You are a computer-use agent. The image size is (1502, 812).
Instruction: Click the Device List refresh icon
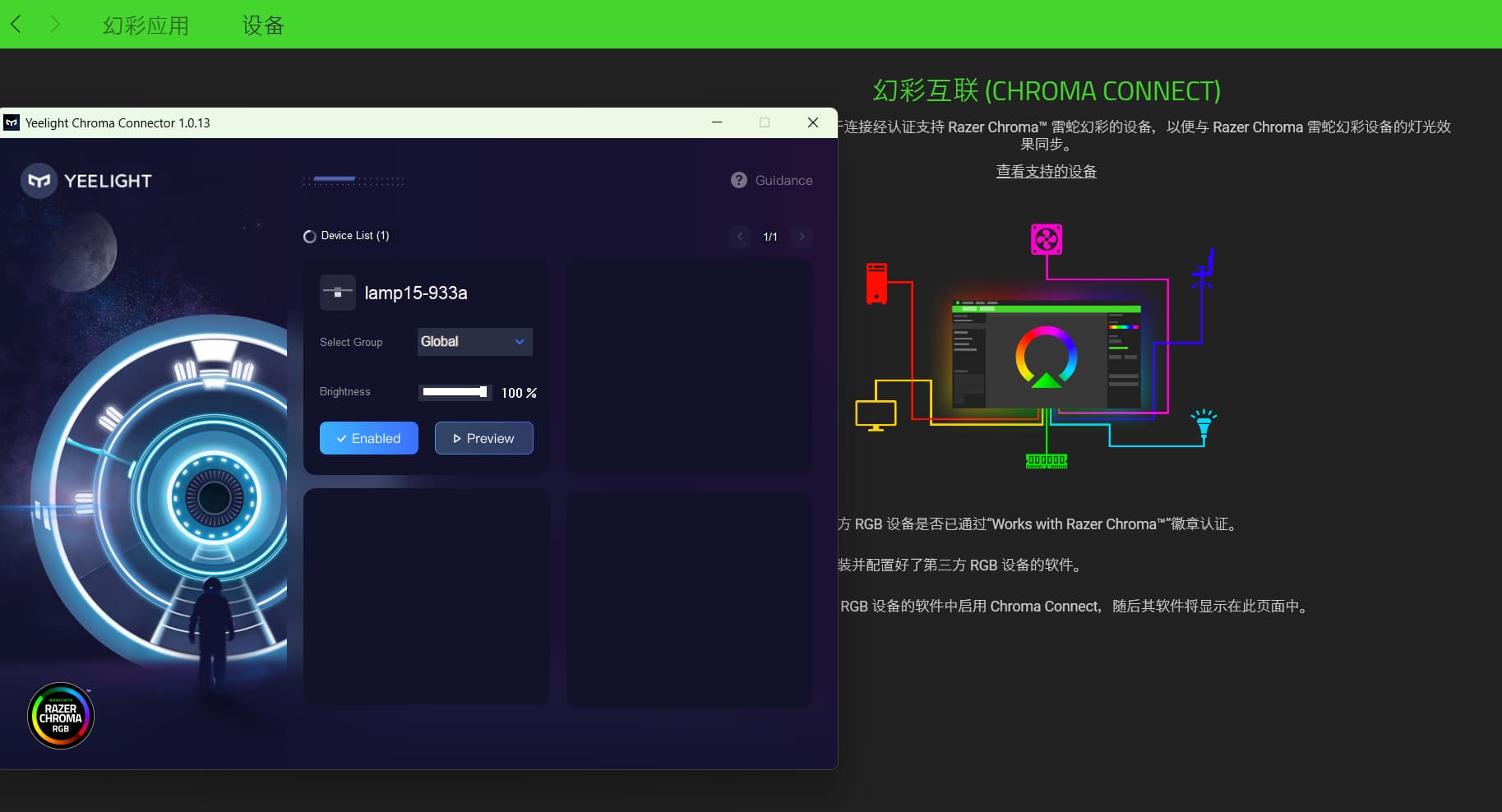[x=310, y=237]
